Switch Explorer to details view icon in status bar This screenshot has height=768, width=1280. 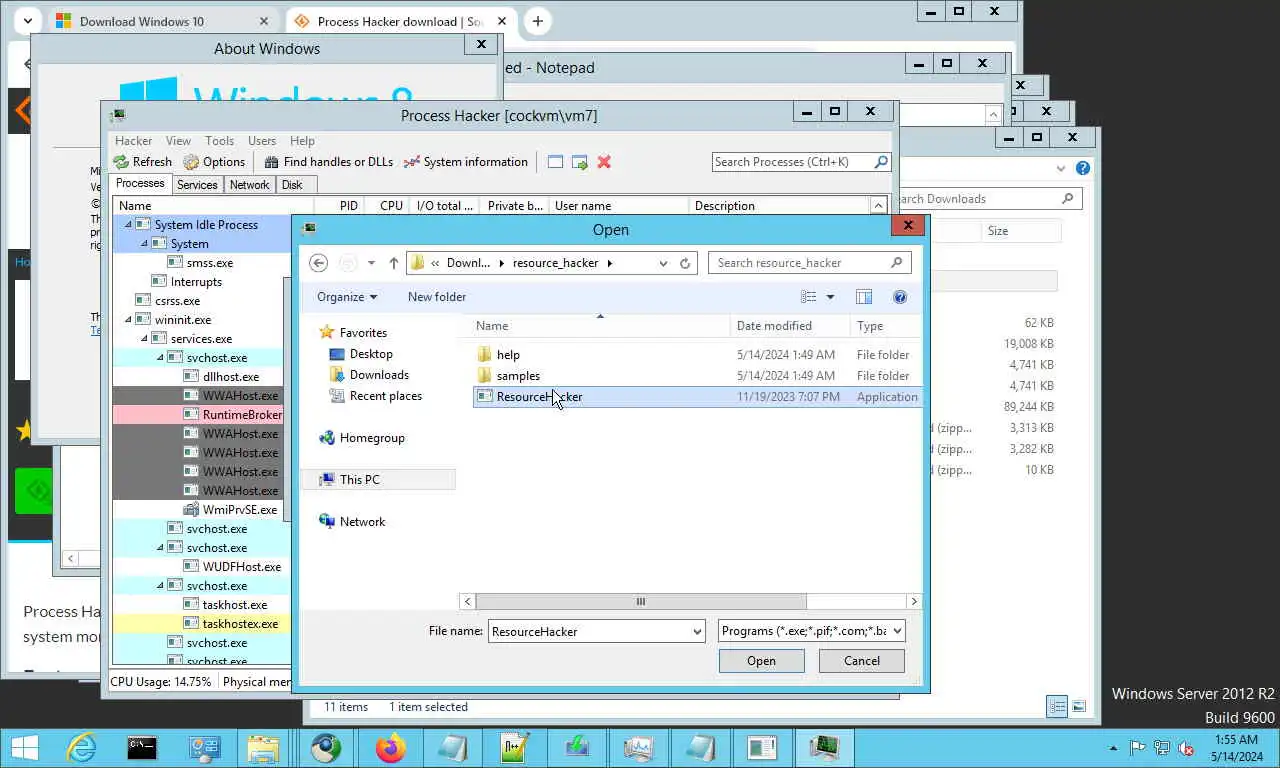click(x=1057, y=707)
